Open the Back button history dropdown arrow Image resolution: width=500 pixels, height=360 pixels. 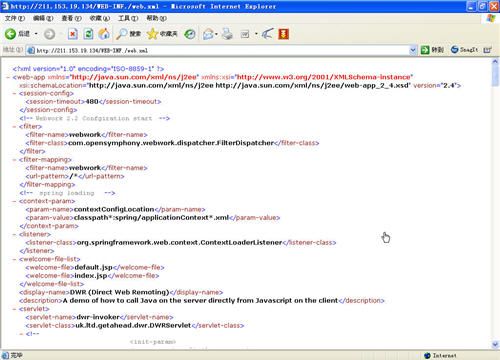point(36,34)
